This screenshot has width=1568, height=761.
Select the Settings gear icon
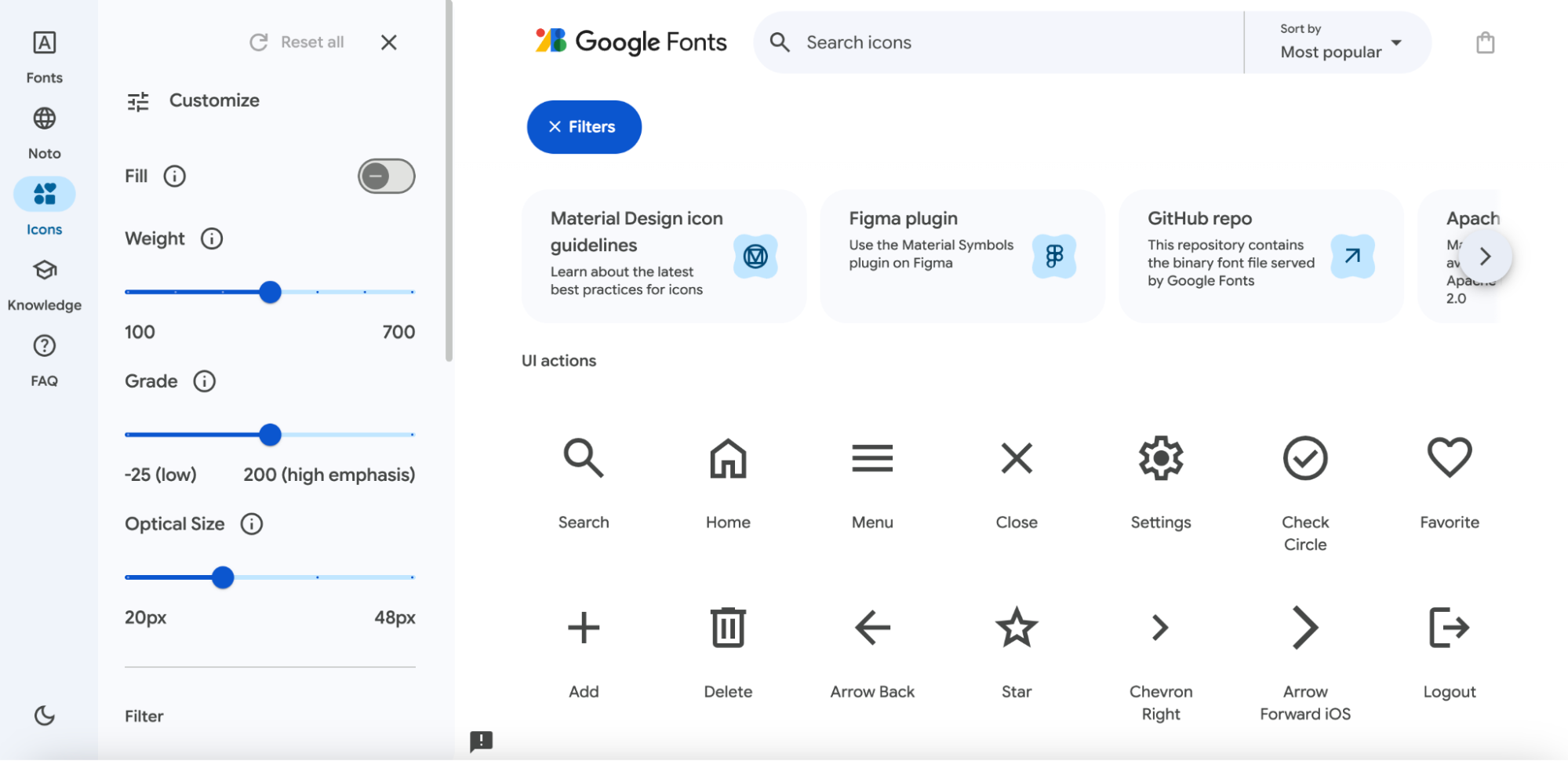tap(1160, 458)
